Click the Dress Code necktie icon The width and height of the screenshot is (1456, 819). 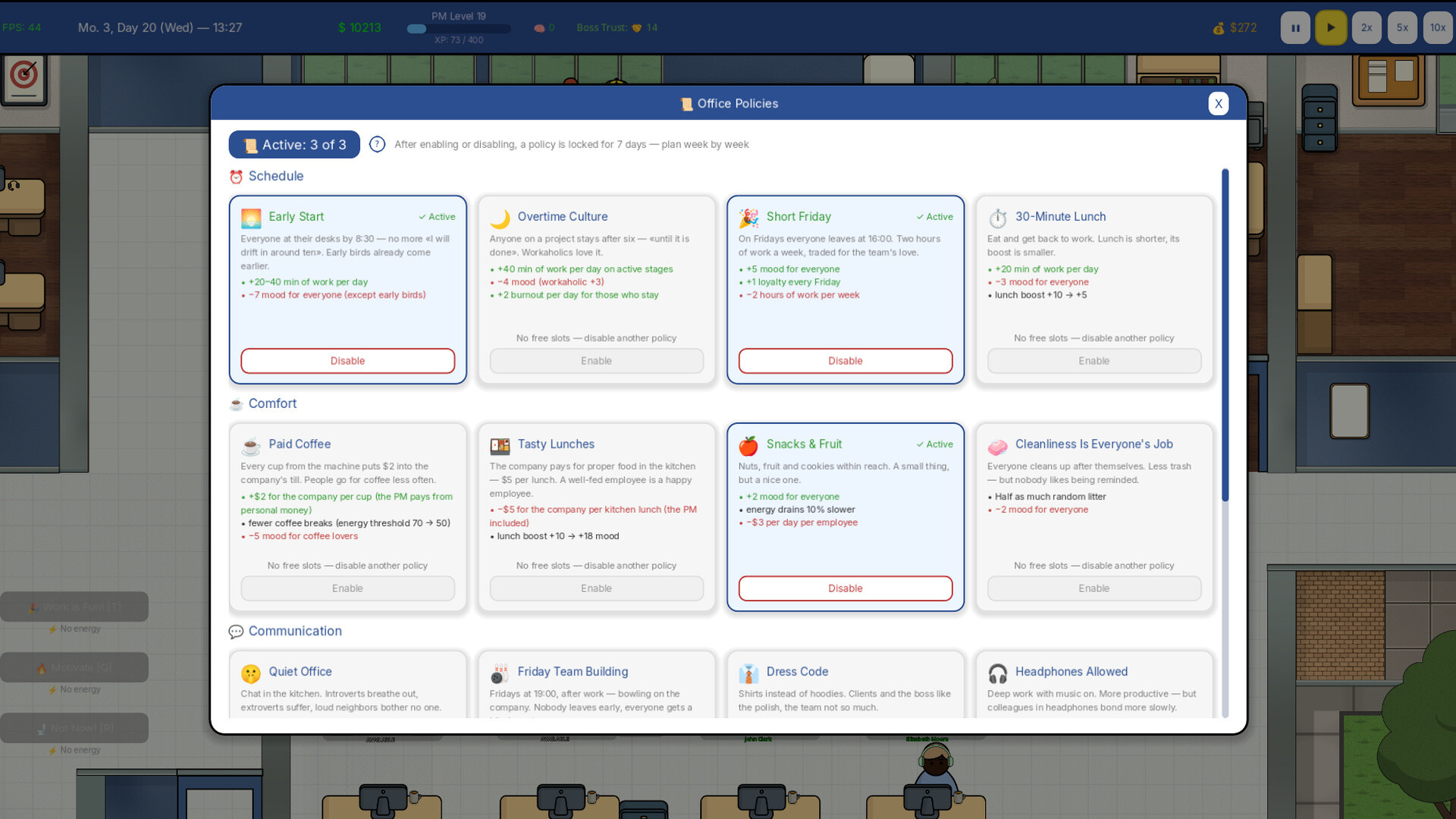pyautogui.click(x=748, y=673)
